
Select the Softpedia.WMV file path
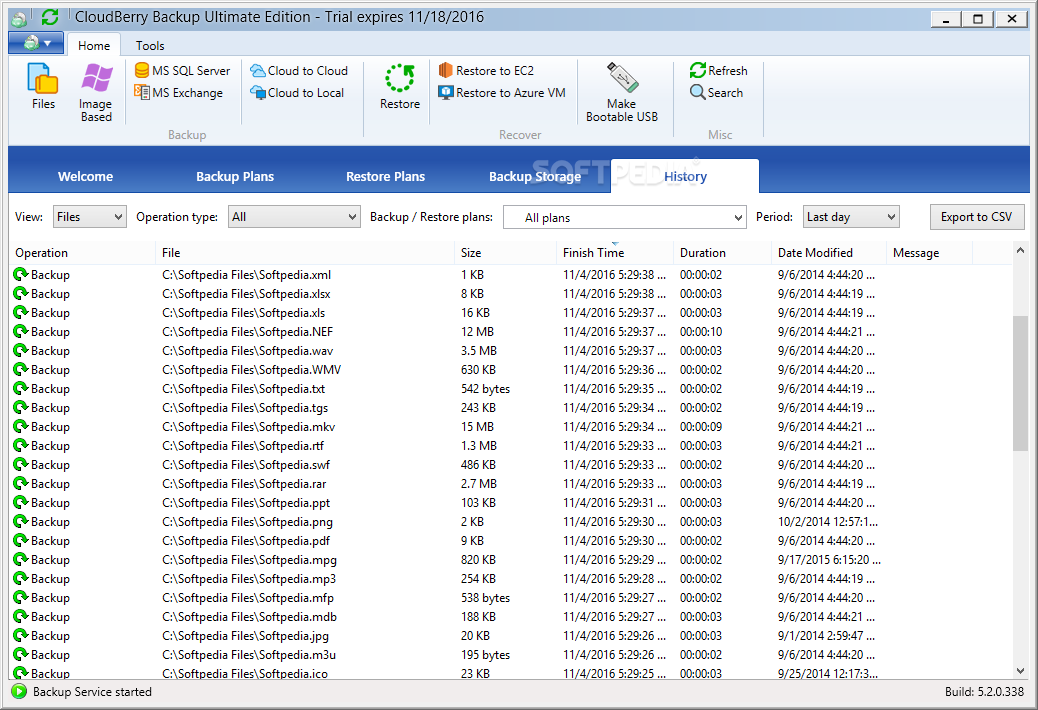252,369
